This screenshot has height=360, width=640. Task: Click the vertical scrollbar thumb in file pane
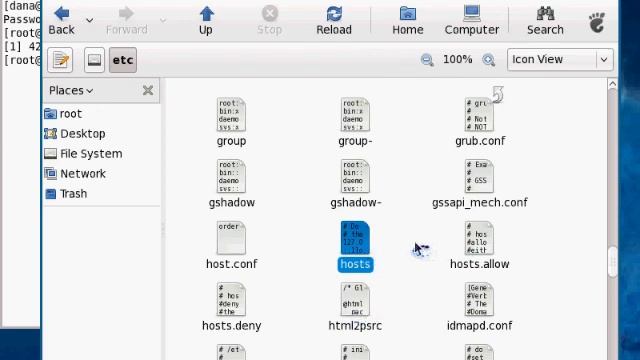point(612,262)
